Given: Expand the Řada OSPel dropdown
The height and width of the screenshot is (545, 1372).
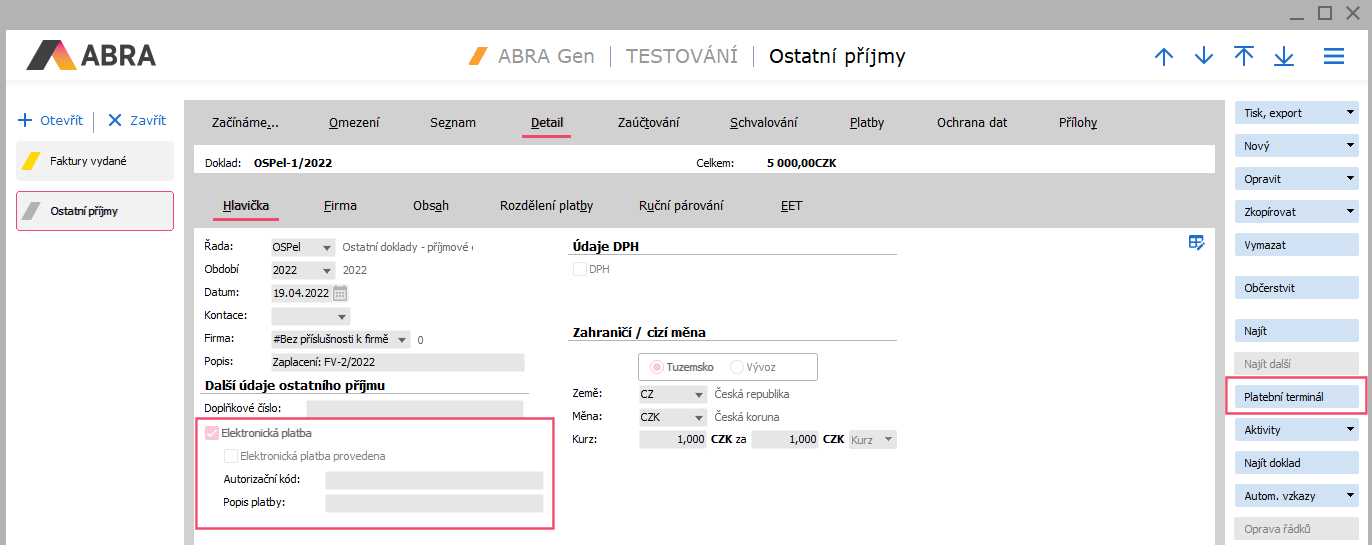Looking at the screenshot, I should point(326,248).
